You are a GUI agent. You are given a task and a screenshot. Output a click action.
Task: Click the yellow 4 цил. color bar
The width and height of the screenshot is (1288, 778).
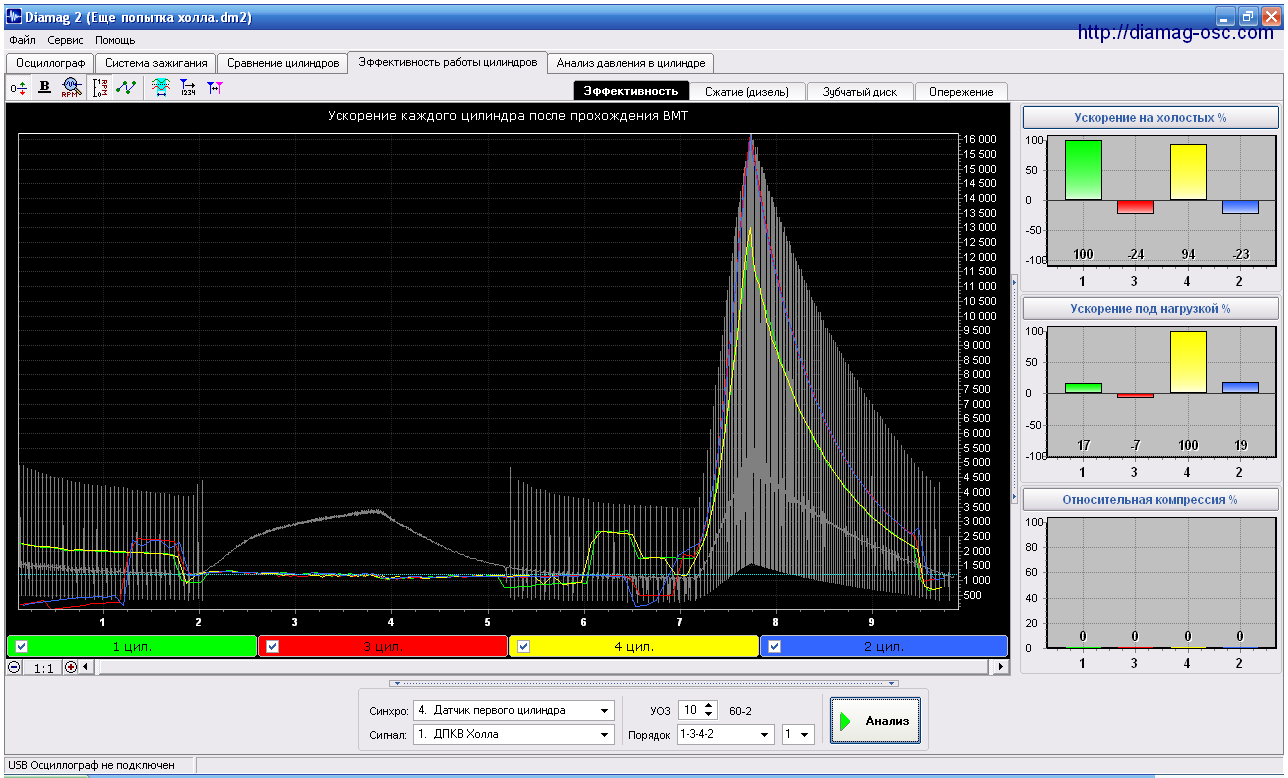(634, 646)
